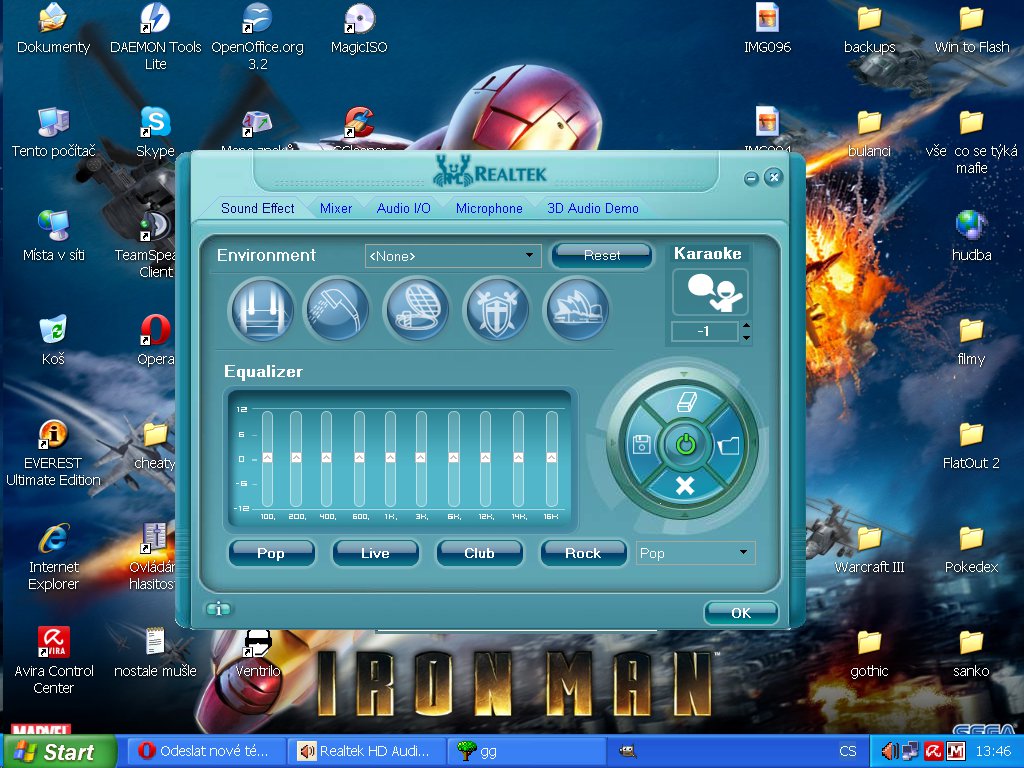Click the 16K equalizer slider handle
1024x768 pixels.
551,458
